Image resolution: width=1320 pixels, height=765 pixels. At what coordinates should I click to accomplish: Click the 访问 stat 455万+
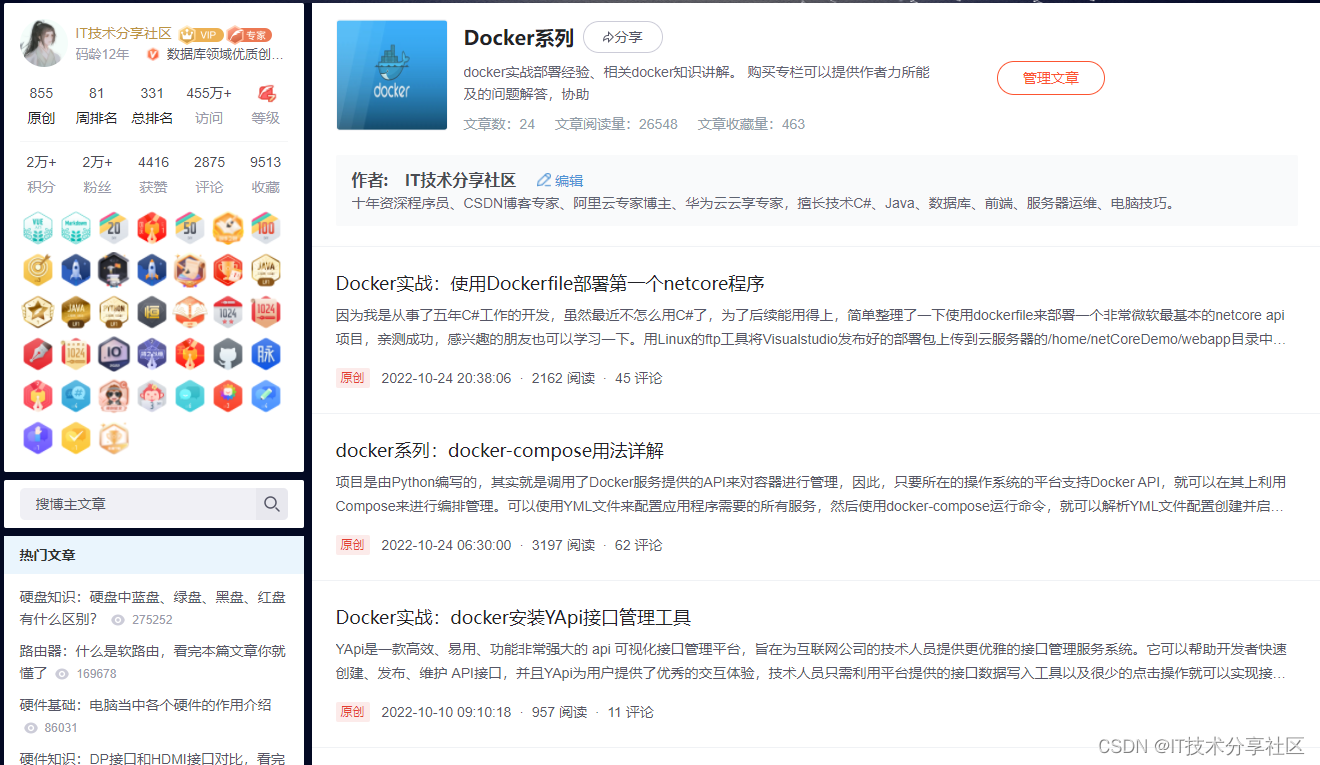click(x=209, y=93)
